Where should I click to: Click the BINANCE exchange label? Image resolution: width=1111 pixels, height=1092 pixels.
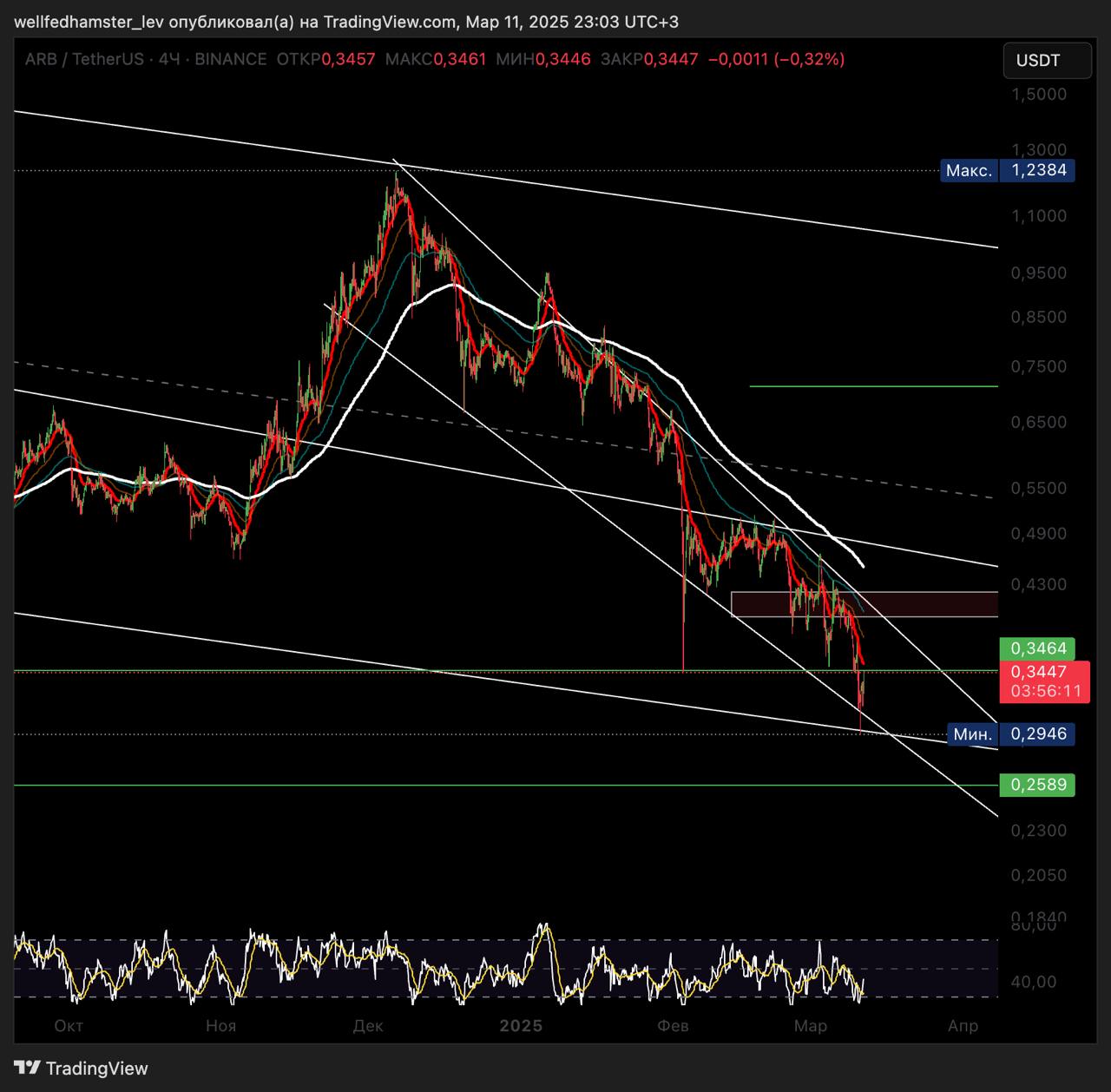(x=231, y=59)
